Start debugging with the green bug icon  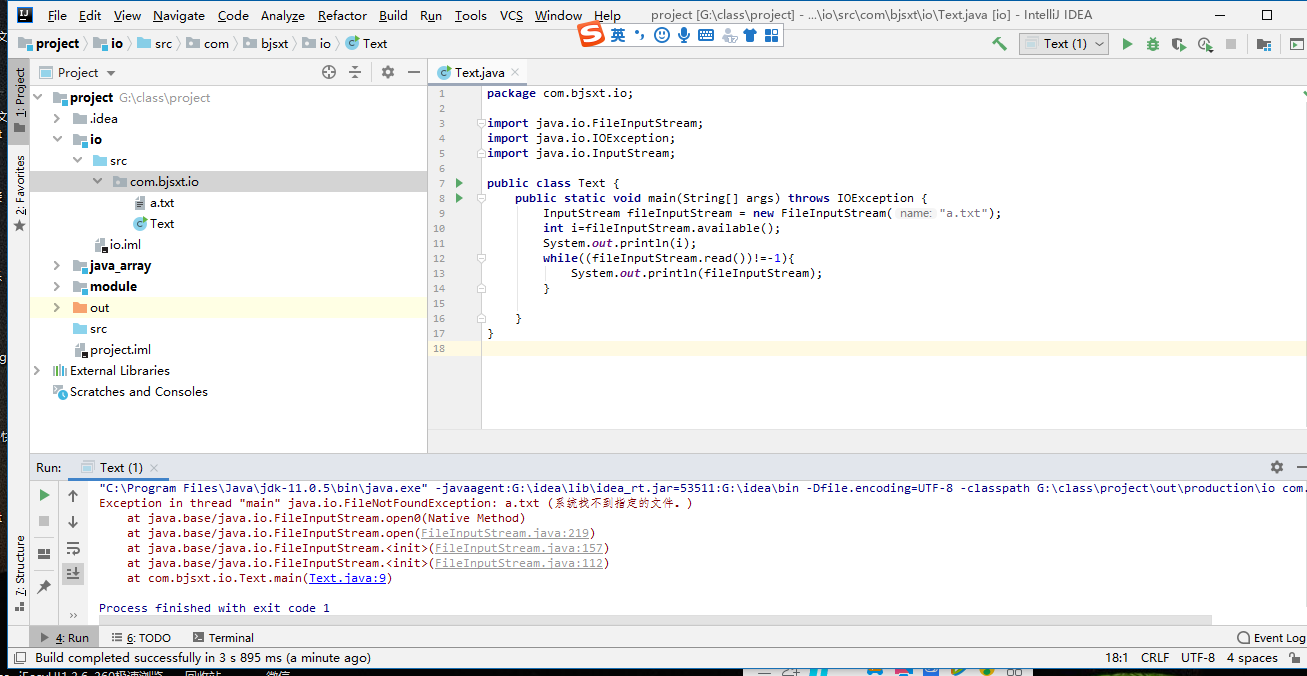click(x=1153, y=44)
